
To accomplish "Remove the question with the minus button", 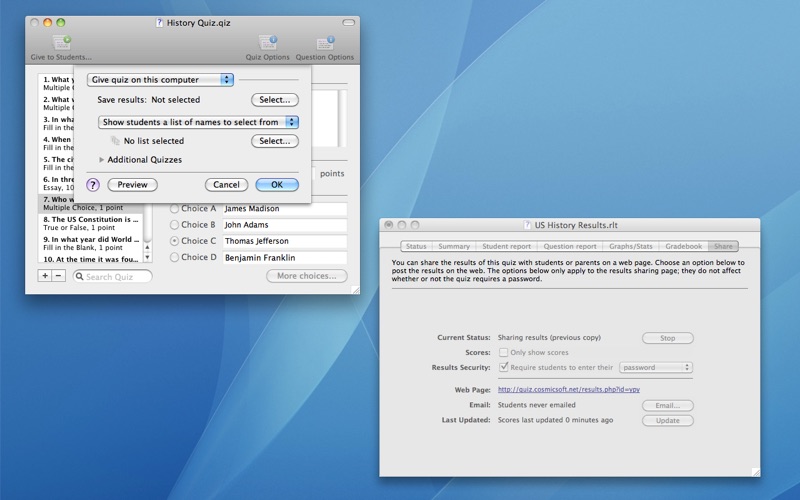I will (x=58, y=276).
